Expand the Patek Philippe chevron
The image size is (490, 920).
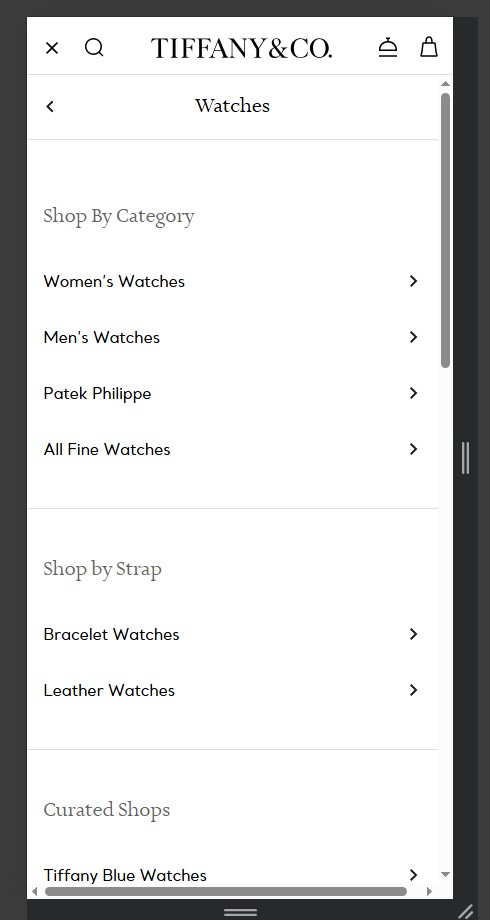pyautogui.click(x=413, y=393)
